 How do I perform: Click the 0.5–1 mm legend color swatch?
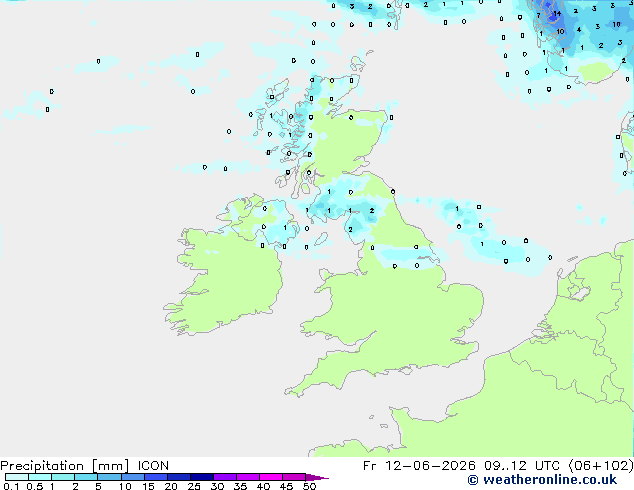40,477
